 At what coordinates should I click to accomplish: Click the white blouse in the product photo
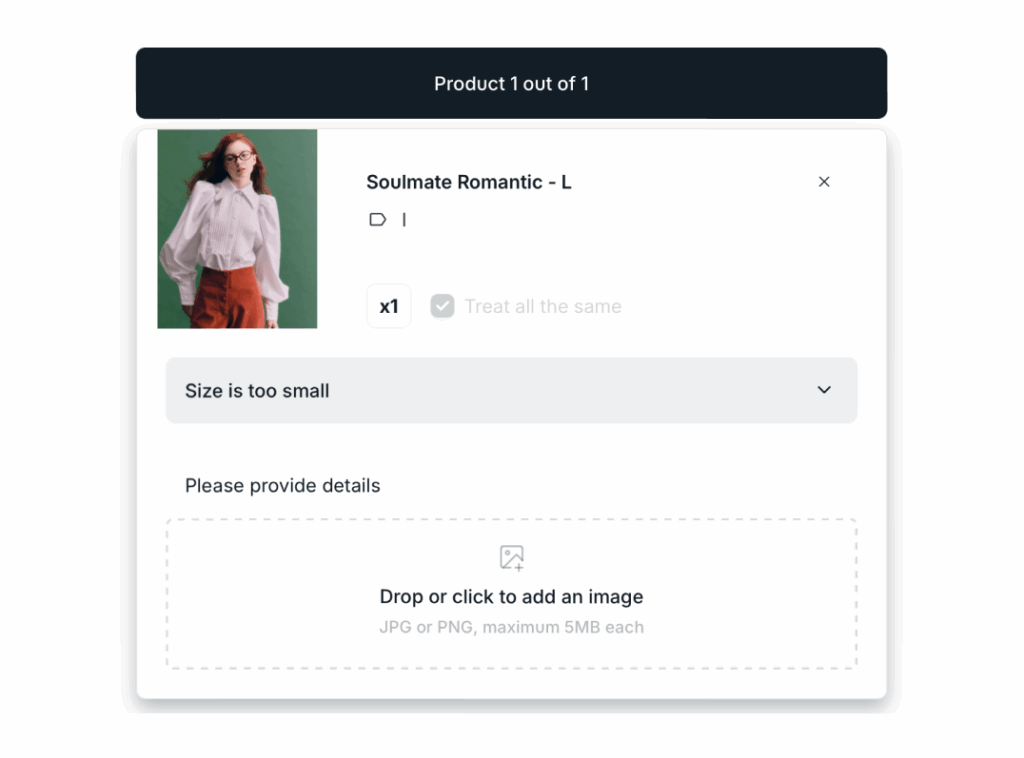(228, 230)
